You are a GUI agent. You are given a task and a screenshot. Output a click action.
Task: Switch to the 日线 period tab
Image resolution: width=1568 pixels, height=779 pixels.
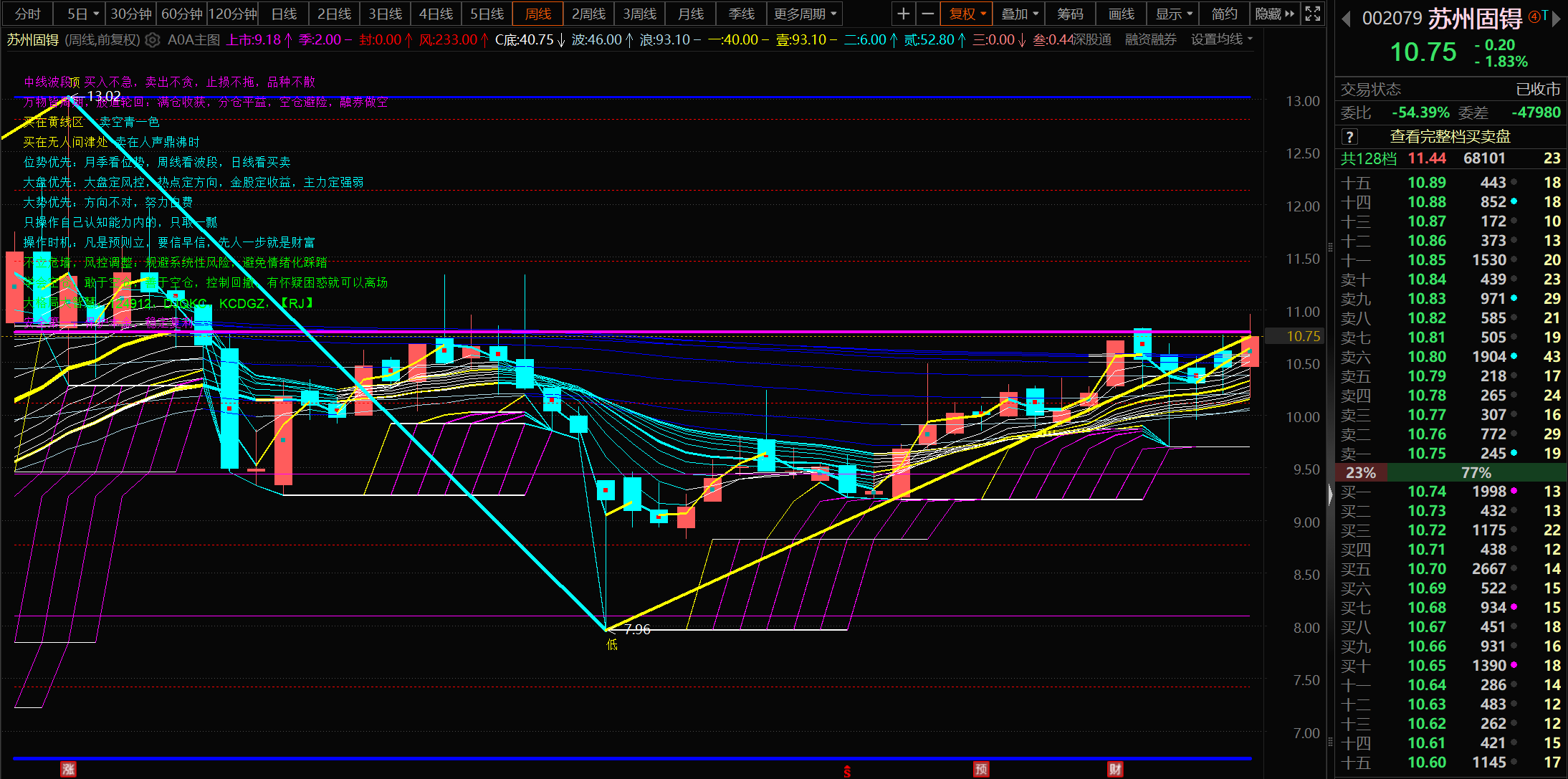pyautogui.click(x=284, y=14)
